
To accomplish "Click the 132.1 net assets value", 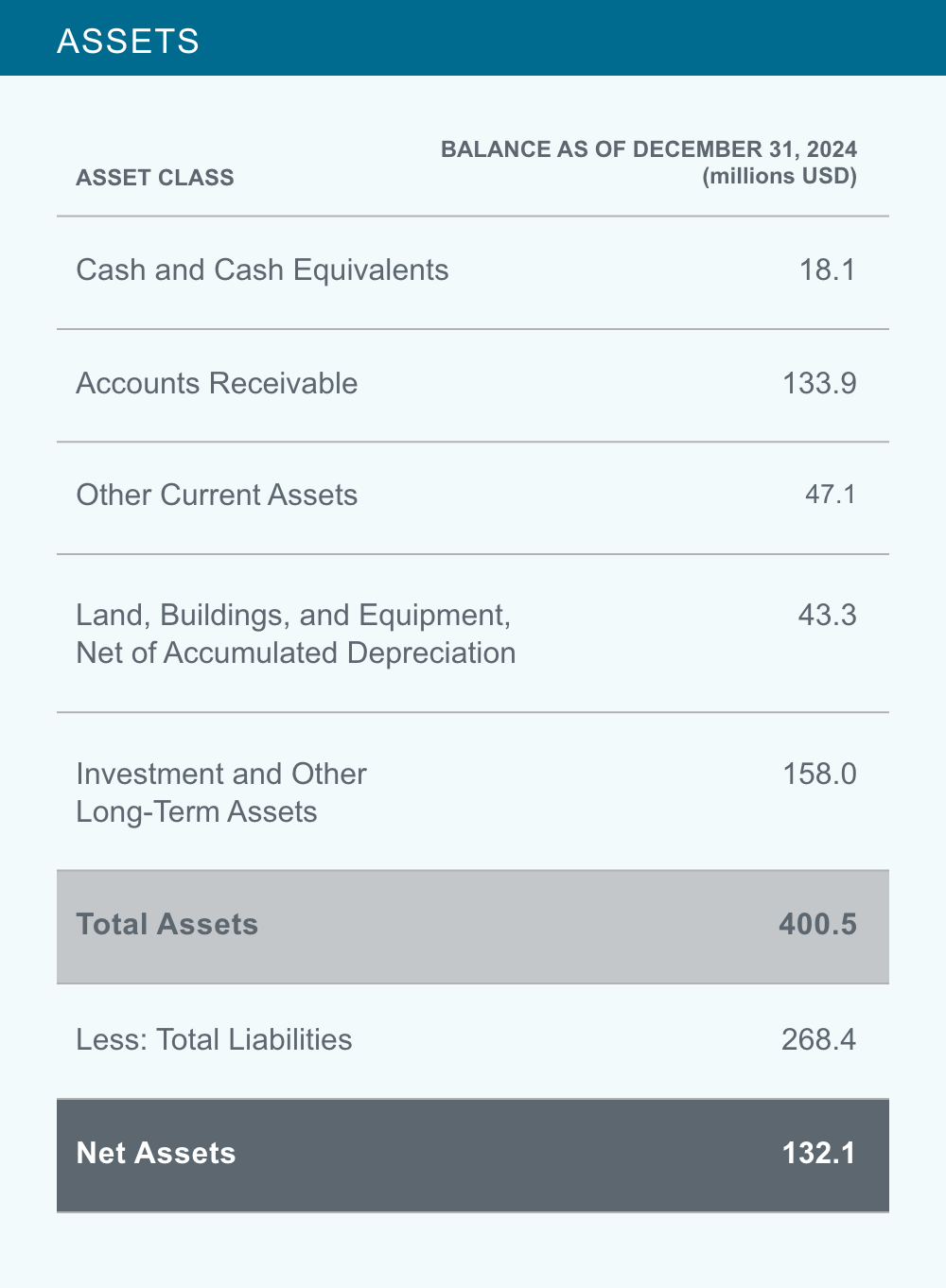I will [819, 1154].
